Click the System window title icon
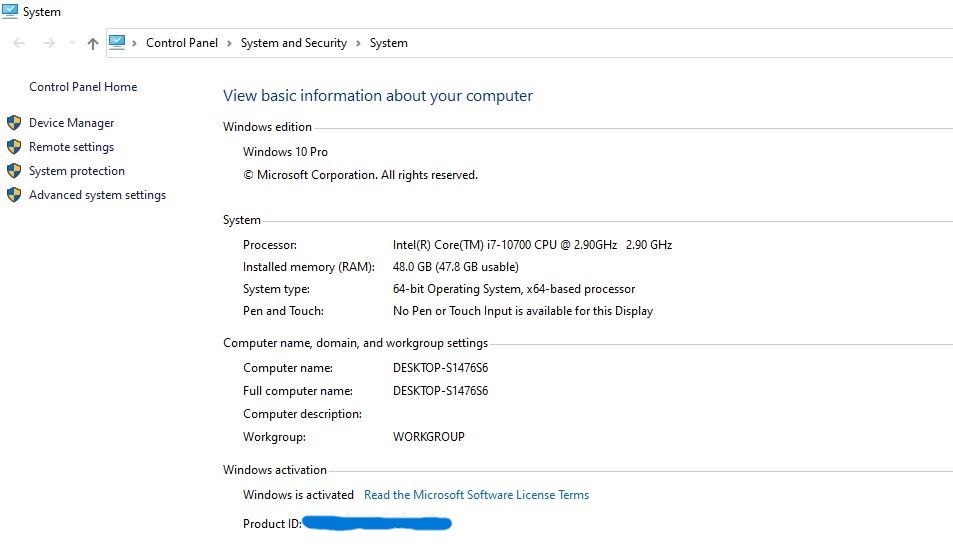Image resolution: width=953 pixels, height=558 pixels. (x=10, y=11)
